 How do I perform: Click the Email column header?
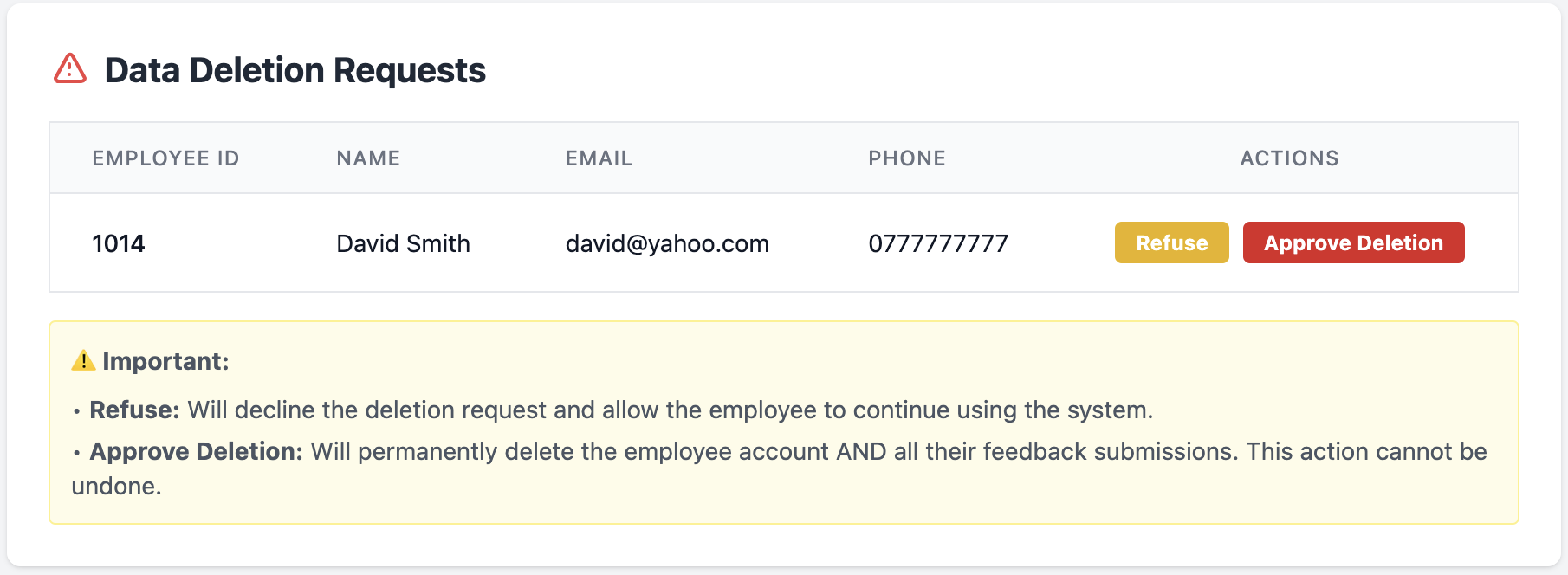pos(599,158)
